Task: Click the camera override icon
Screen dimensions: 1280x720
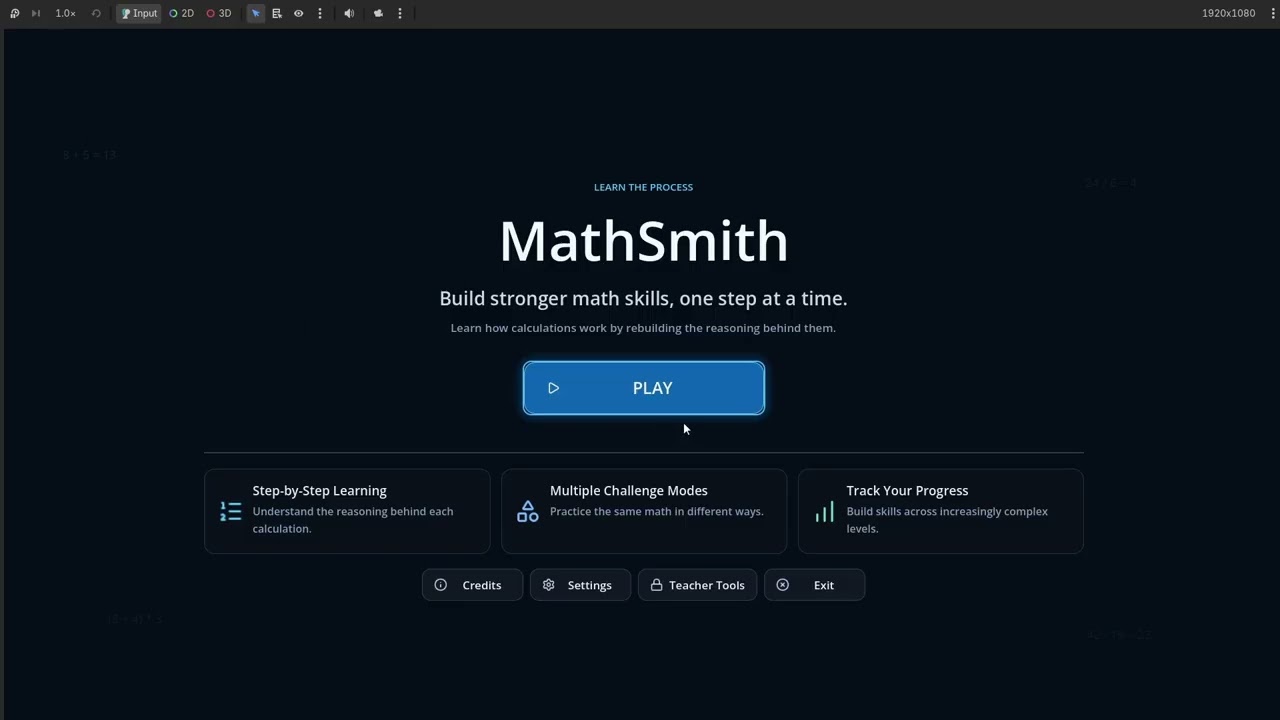Action: [x=378, y=13]
